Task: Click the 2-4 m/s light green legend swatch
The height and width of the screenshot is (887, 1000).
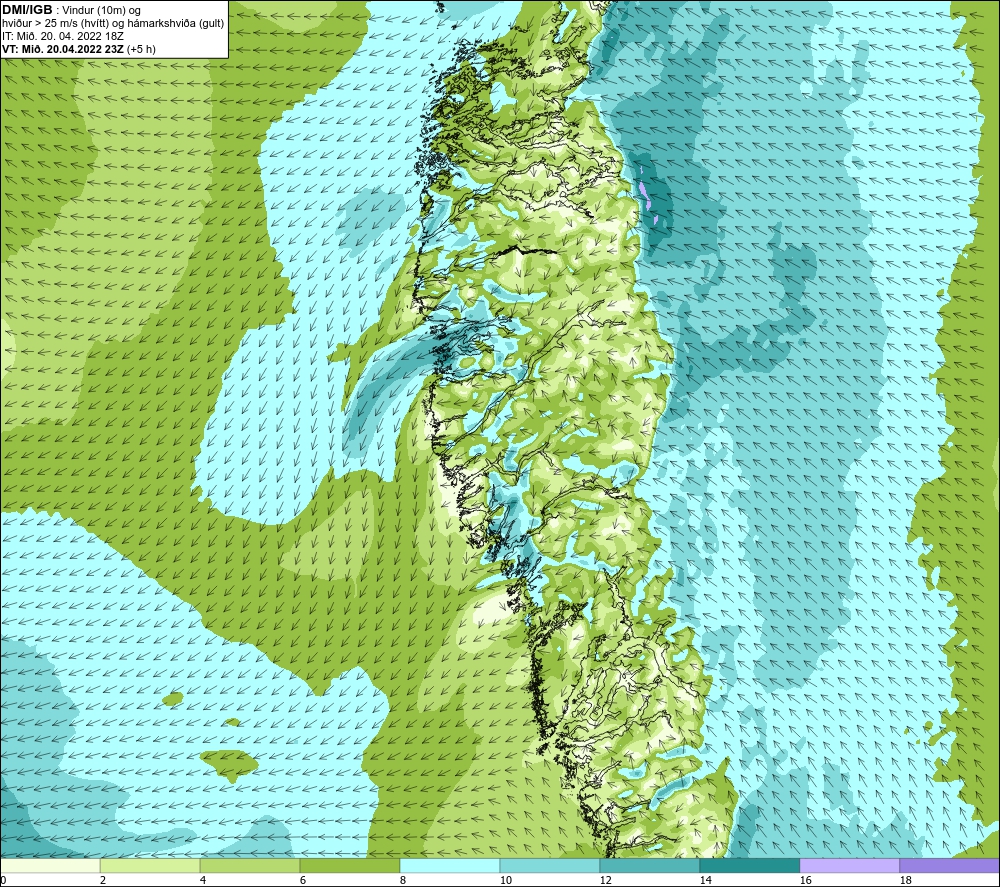Action: pyautogui.click(x=150, y=865)
